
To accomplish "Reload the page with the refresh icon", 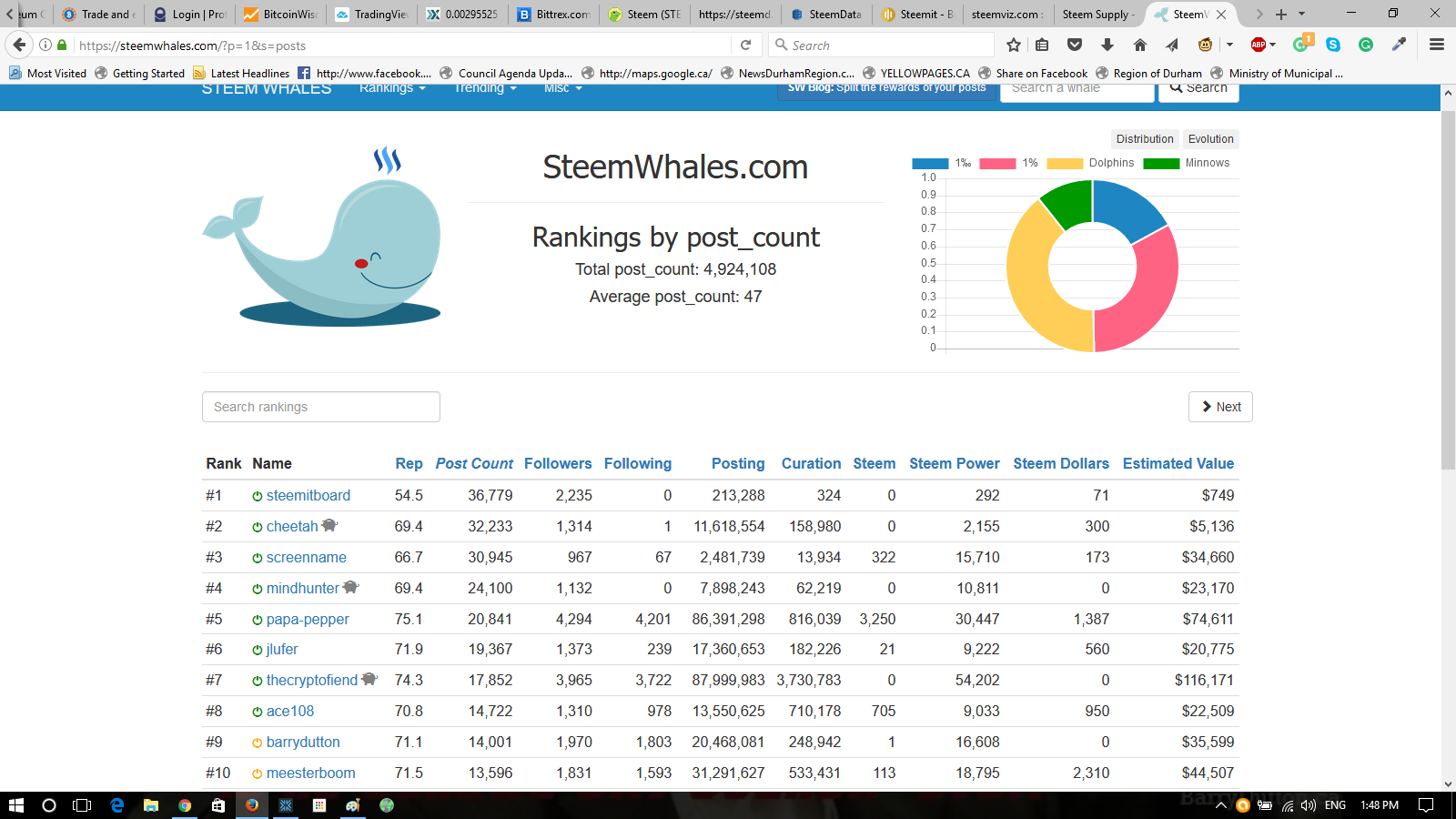I will click(x=745, y=45).
